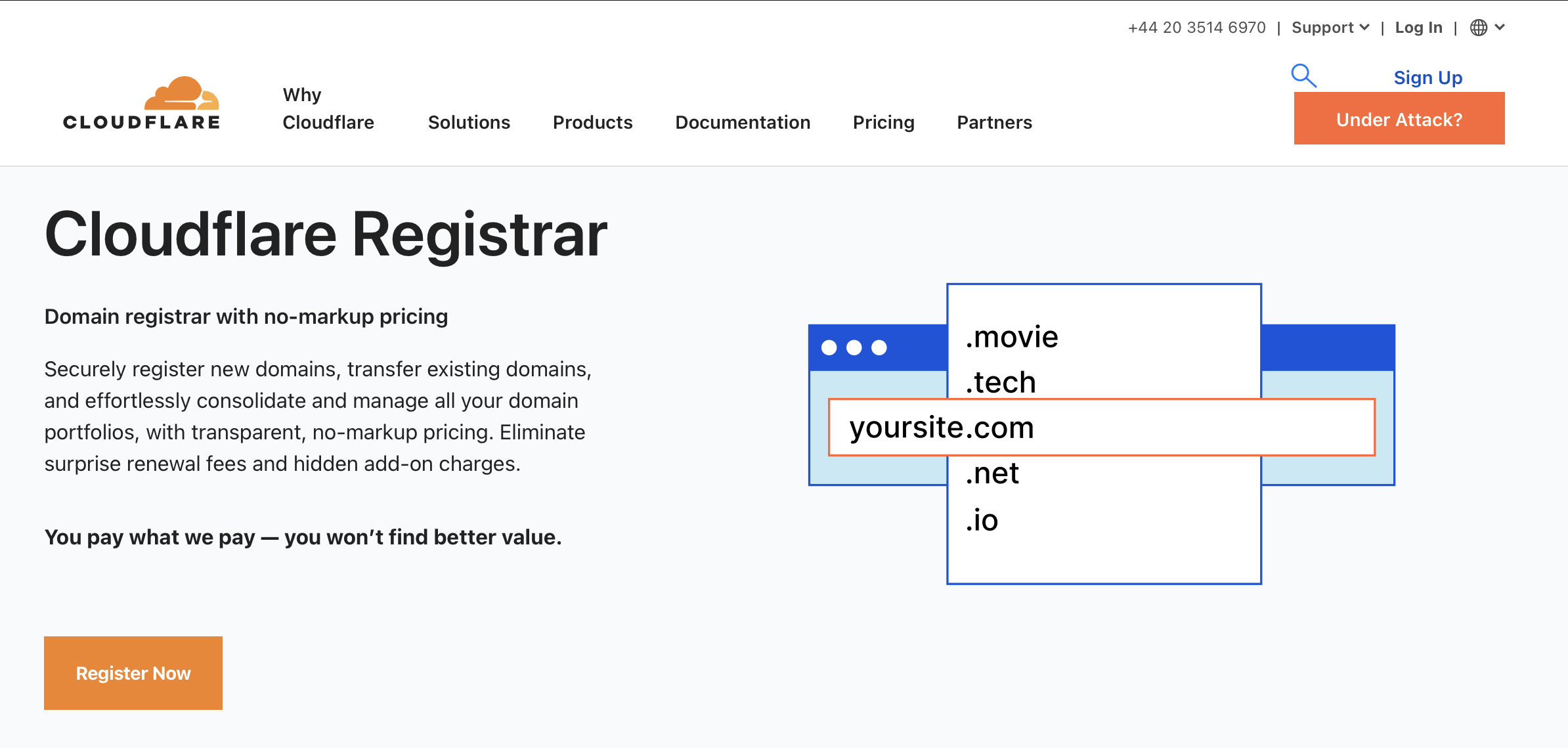The width and height of the screenshot is (1568, 748).
Task: Click the Log In link
Action: [x=1418, y=28]
